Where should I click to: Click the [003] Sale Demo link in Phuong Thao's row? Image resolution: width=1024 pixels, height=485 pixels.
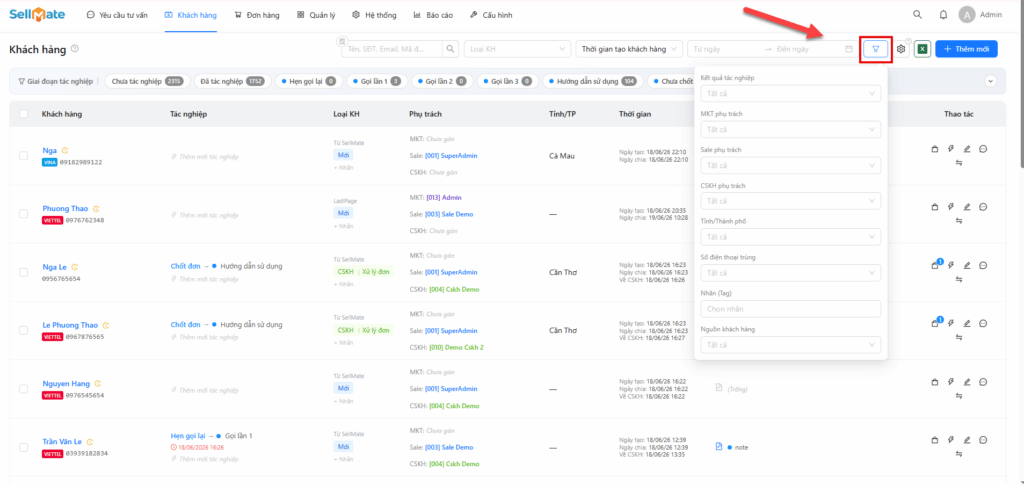click(x=449, y=214)
